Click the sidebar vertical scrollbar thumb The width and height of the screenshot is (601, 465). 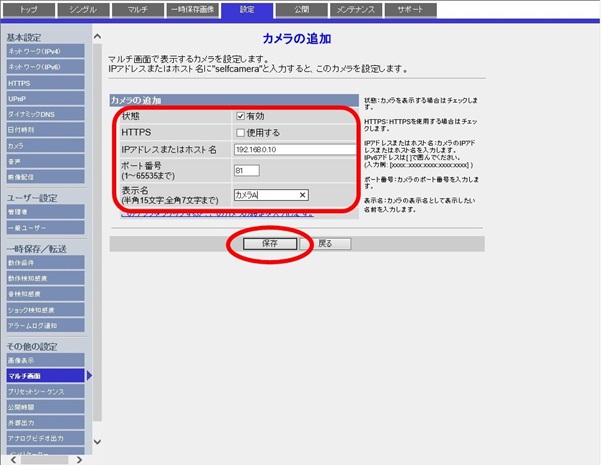(x=97, y=232)
